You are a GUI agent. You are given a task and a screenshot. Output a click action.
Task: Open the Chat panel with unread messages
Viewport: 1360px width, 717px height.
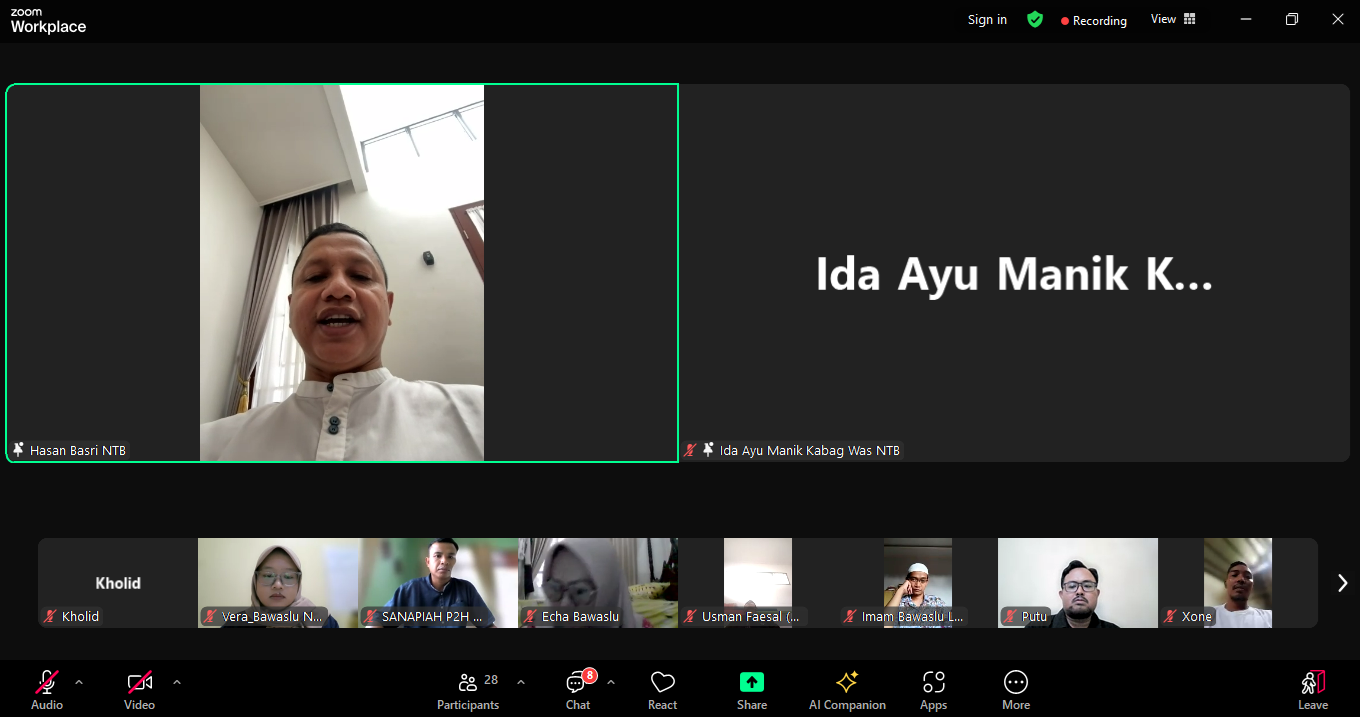click(x=577, y=690)
